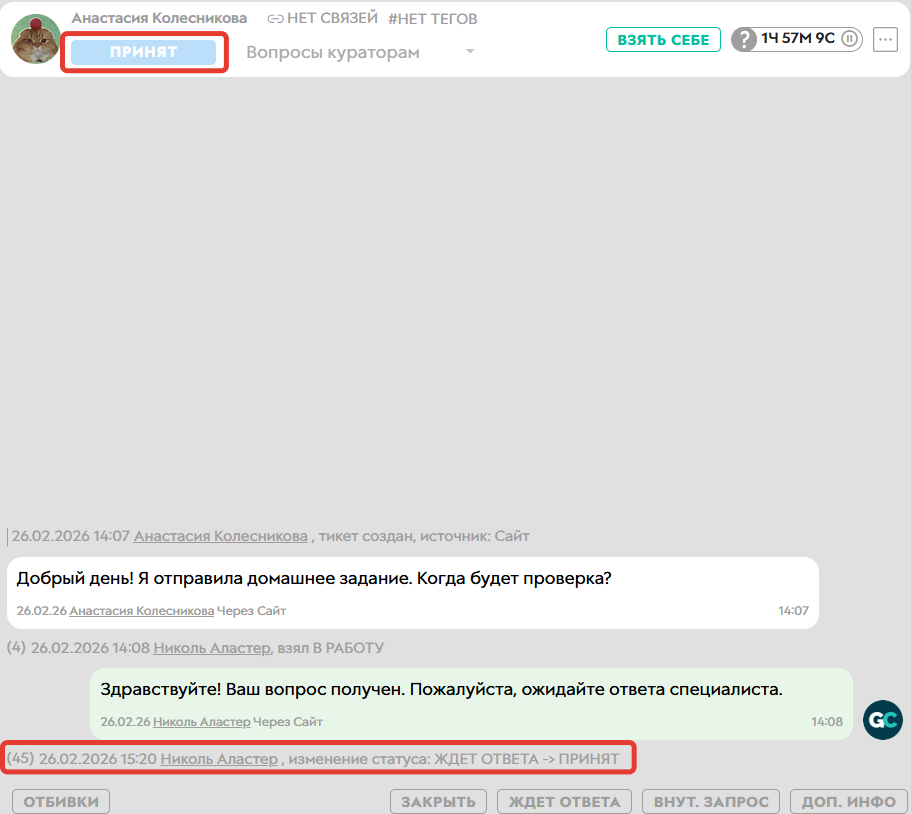Click the ОТБИВКИ button

pyautogui.click(x=61, y=802)
